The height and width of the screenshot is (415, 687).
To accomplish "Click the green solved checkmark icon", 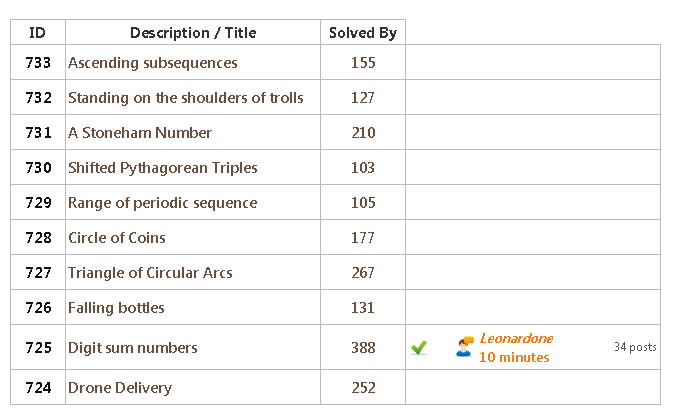I will click(419, 348).
